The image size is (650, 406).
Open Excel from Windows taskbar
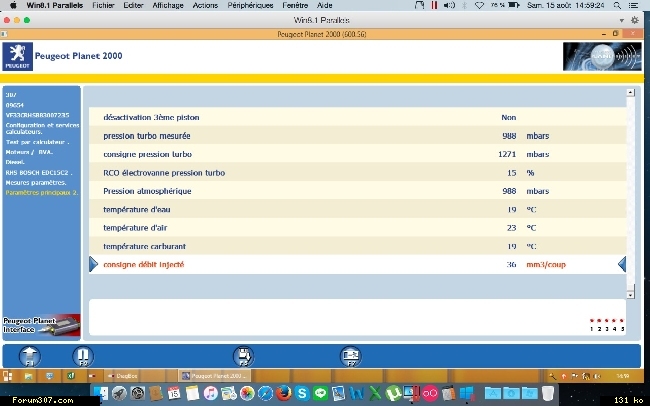[70, 376]
